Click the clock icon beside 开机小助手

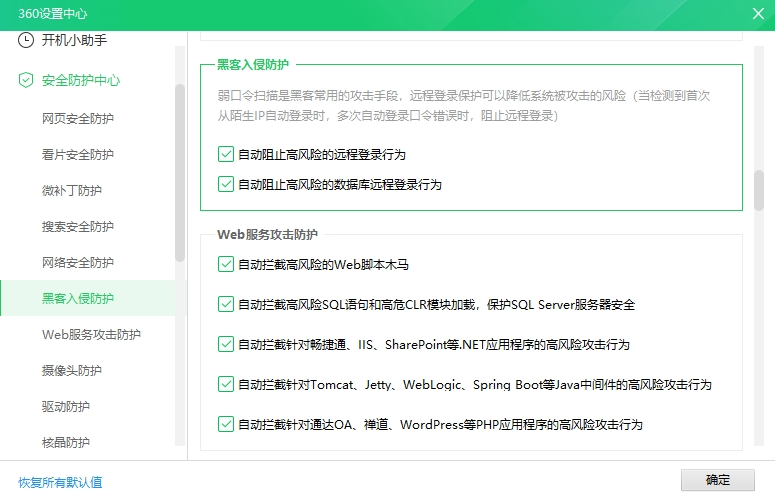click(26, 41)
